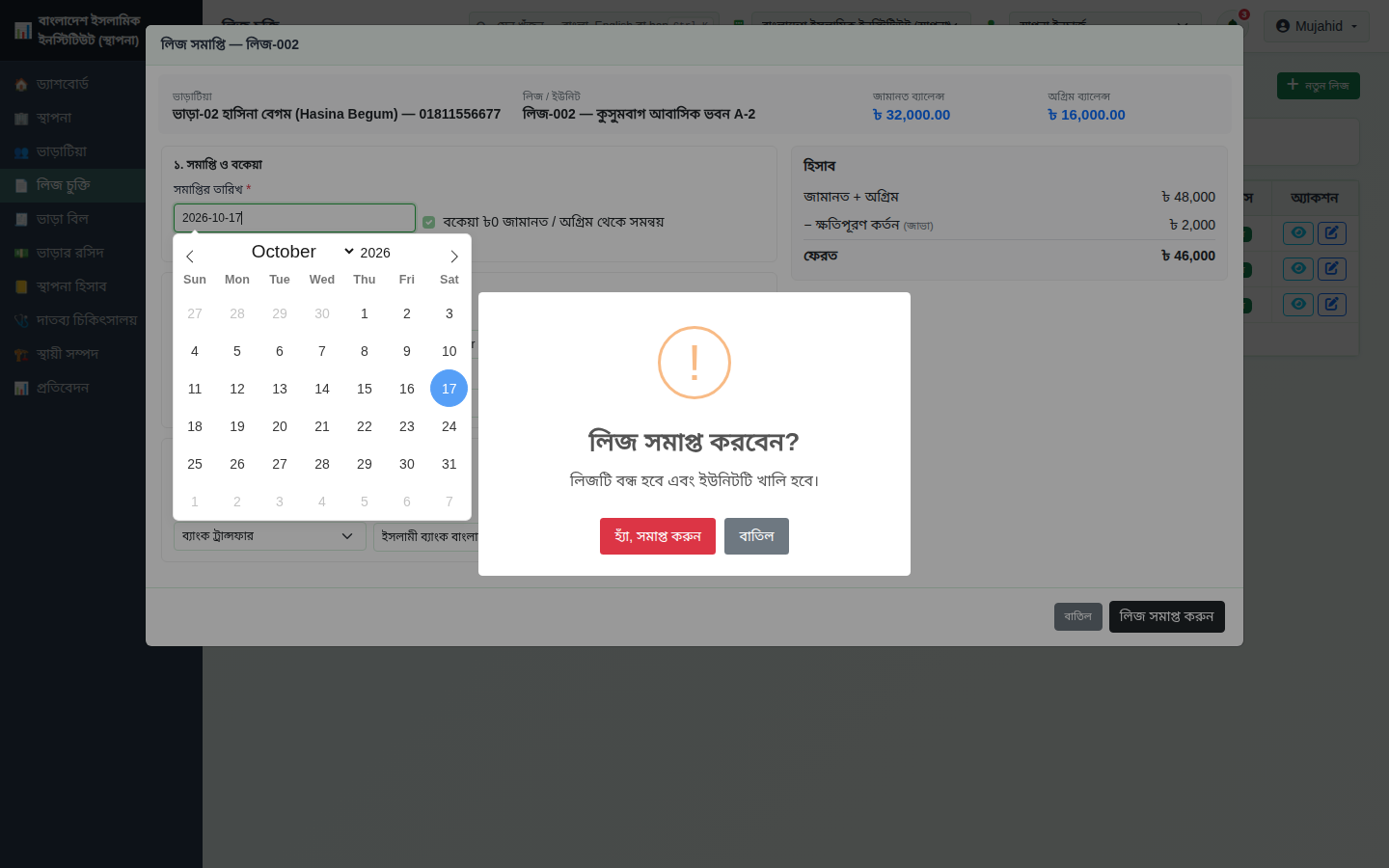Select October 17 in calendar
This screenshot has width=1389, height=868.
pyautogui.click(x=449, y=389)
